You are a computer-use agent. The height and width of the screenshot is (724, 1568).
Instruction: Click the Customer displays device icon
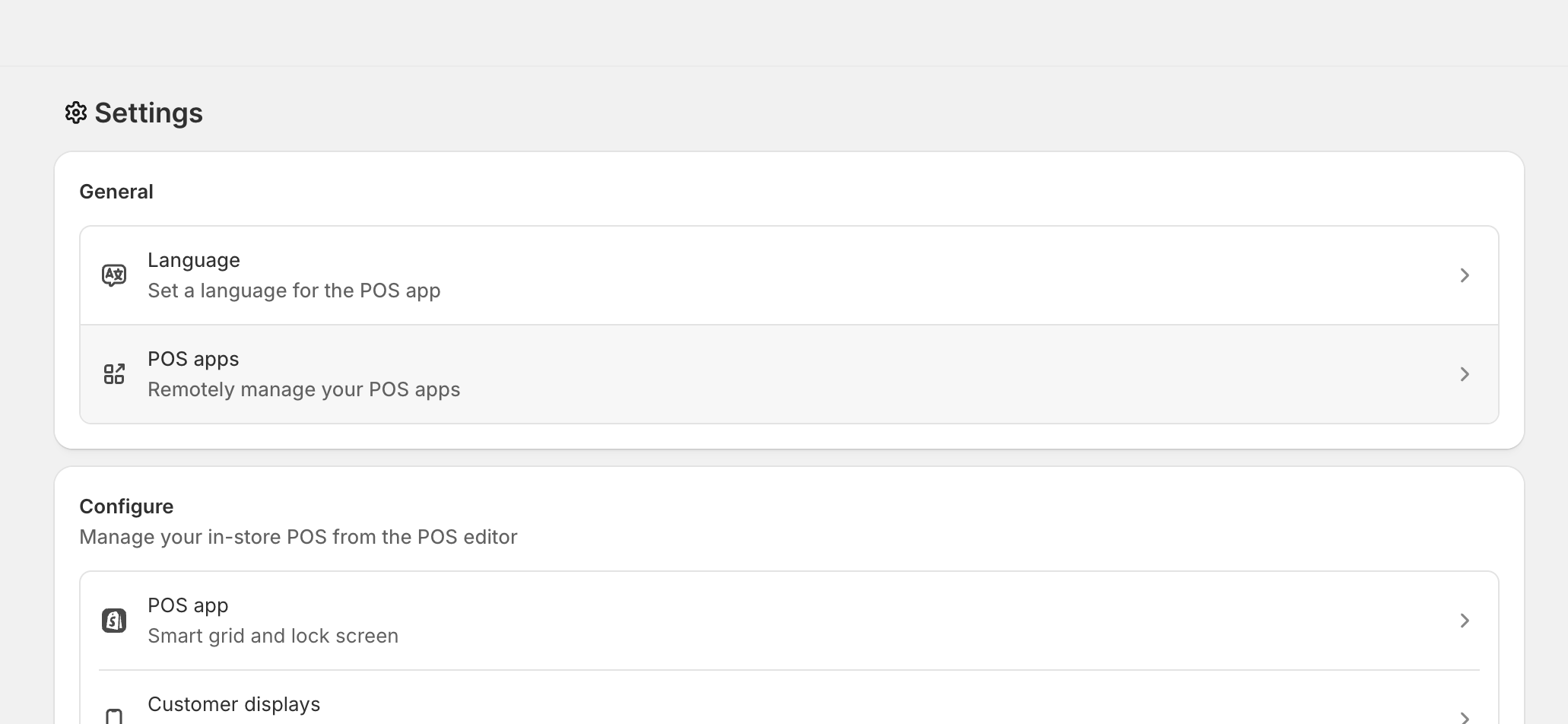[114, 716]
